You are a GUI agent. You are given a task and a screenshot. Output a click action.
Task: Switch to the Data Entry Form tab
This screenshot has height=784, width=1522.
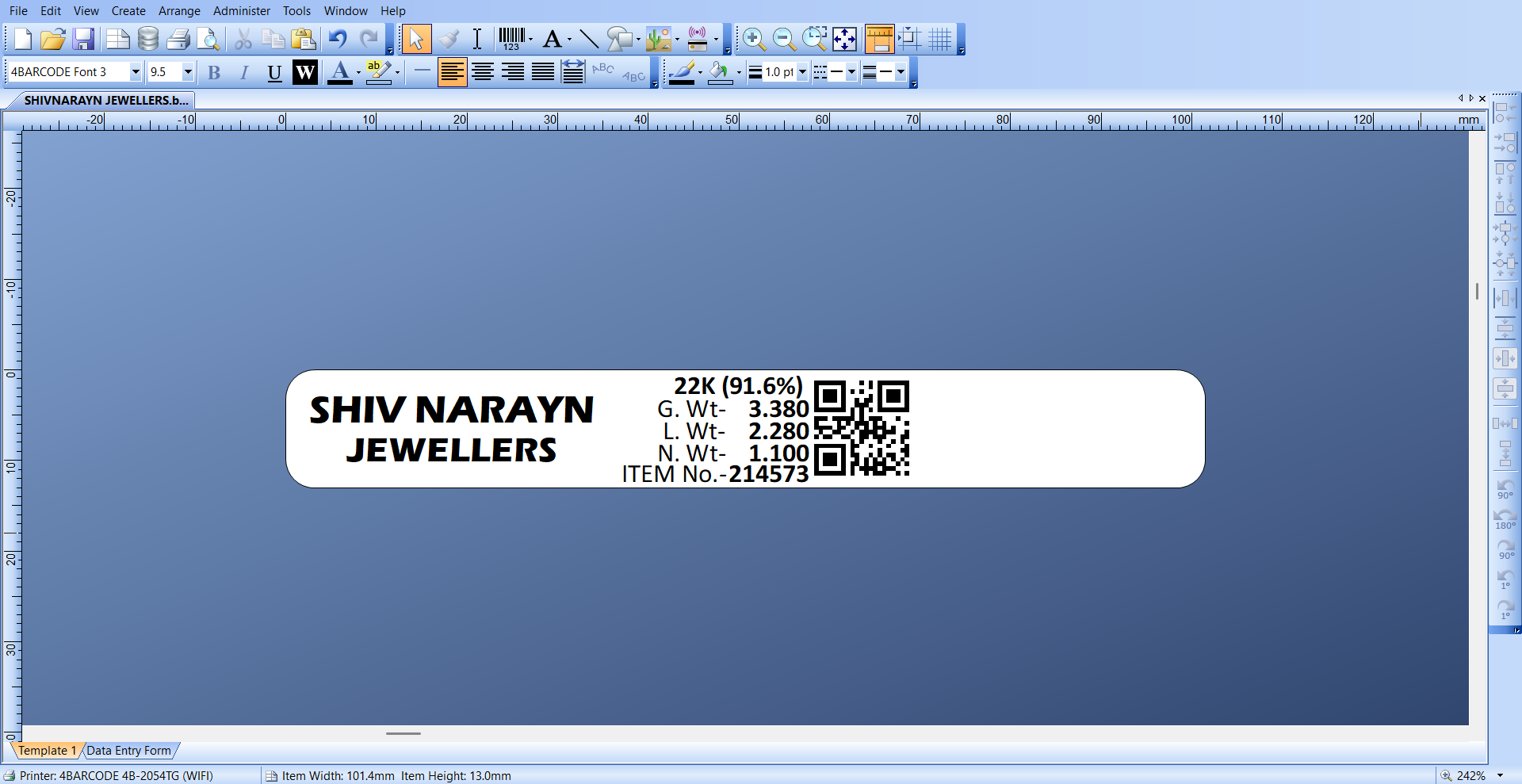[128, 751]
